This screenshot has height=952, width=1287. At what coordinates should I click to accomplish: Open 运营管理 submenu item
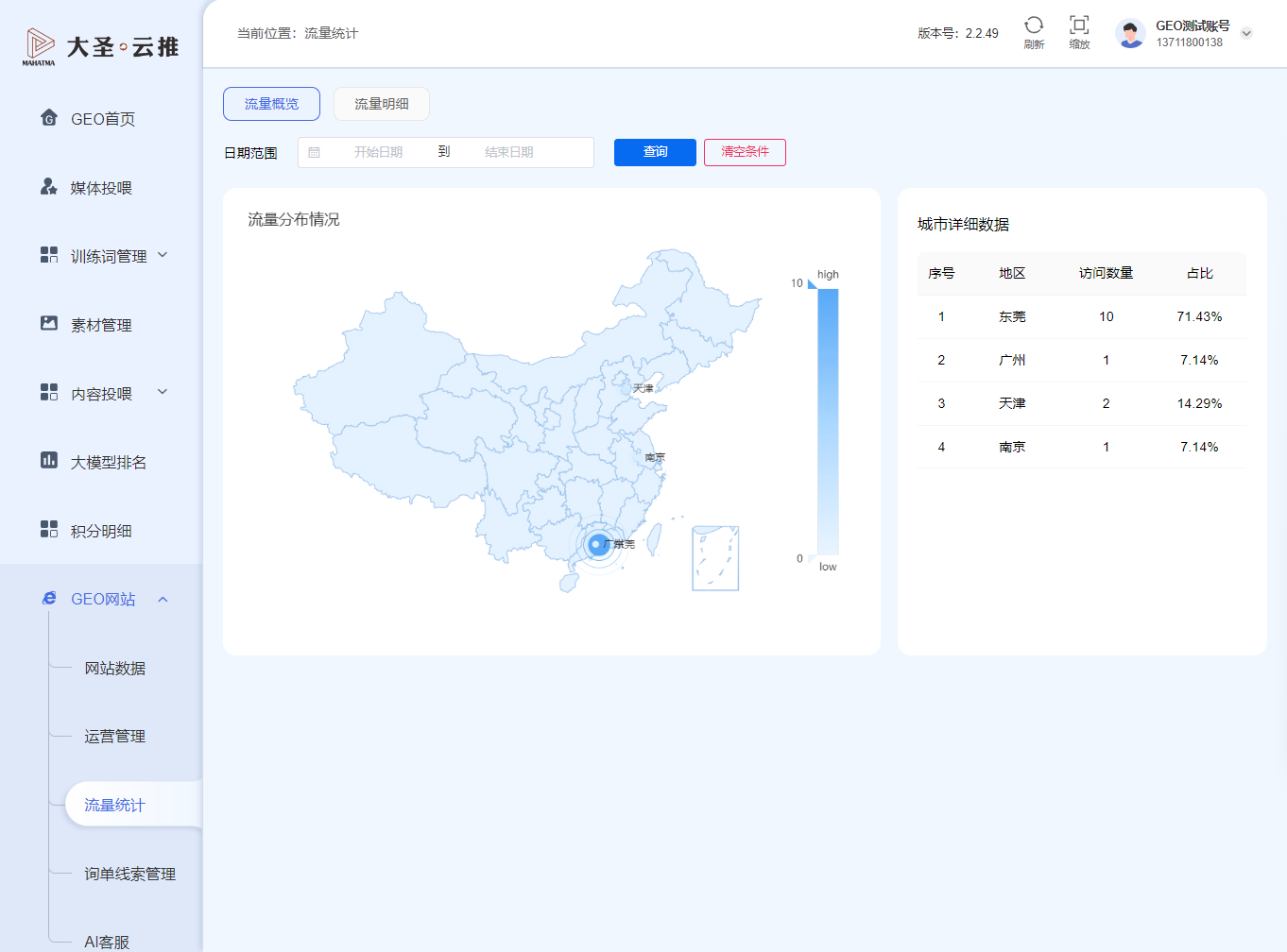coord(114,736)
